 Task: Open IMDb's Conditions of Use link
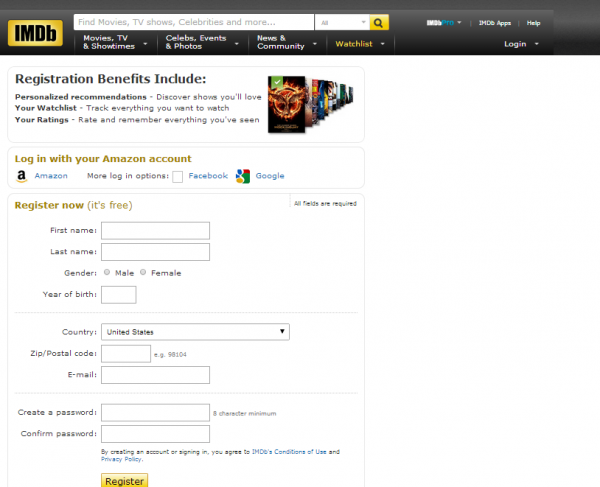point(289,451)
